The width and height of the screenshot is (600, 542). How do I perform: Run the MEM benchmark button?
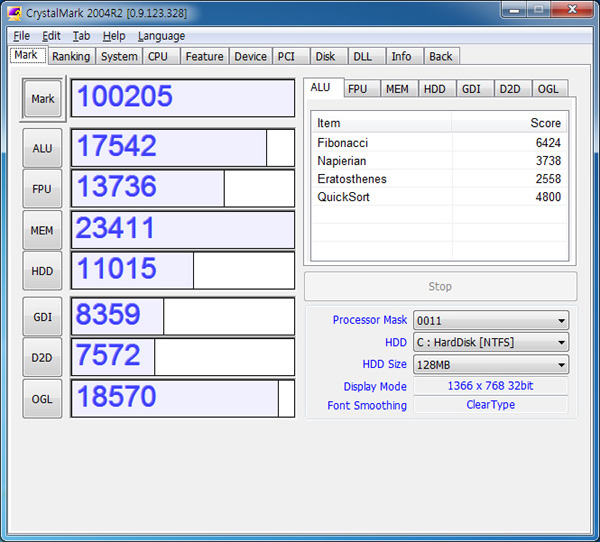point(42,230)
